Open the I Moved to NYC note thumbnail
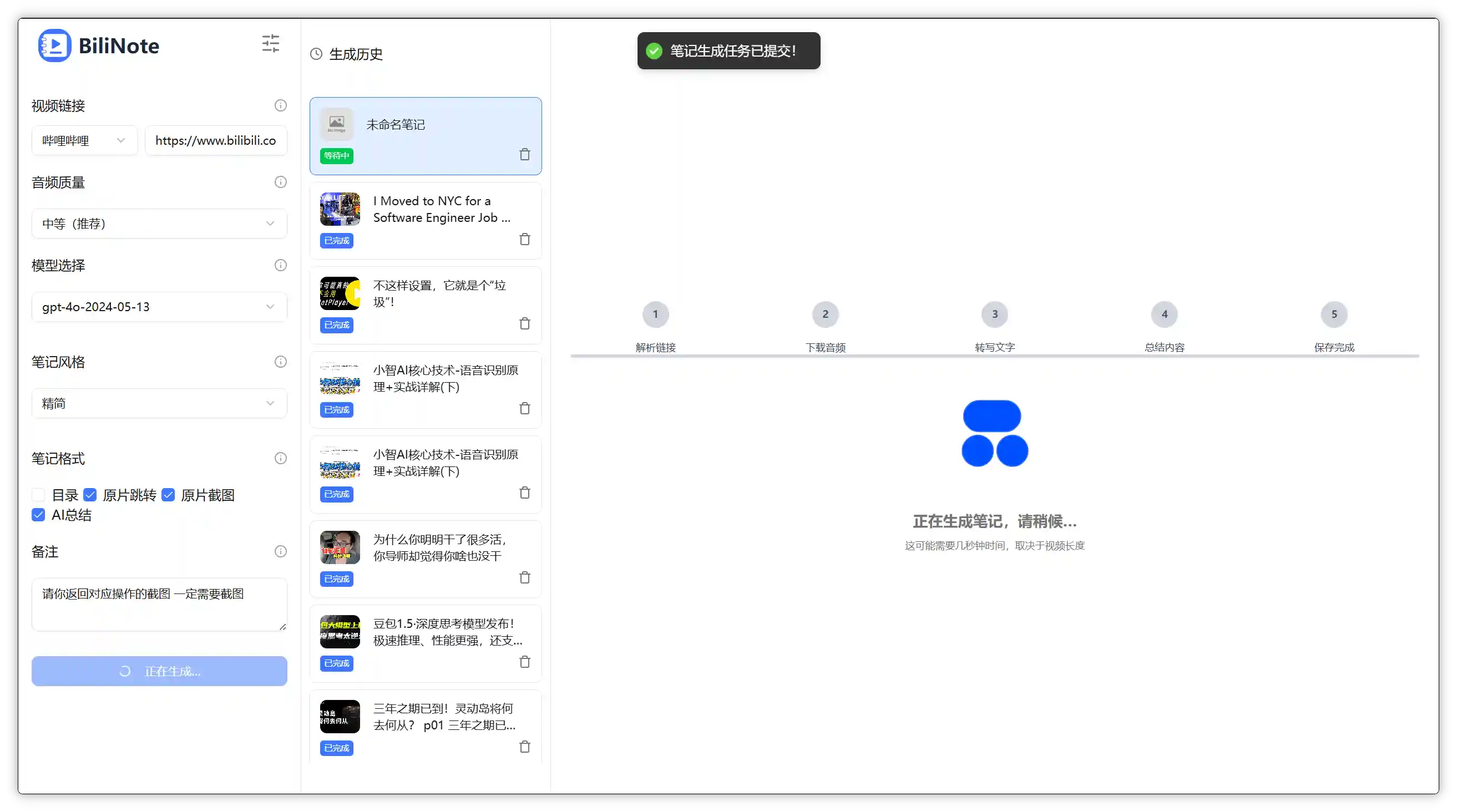 tap(340, 209)
